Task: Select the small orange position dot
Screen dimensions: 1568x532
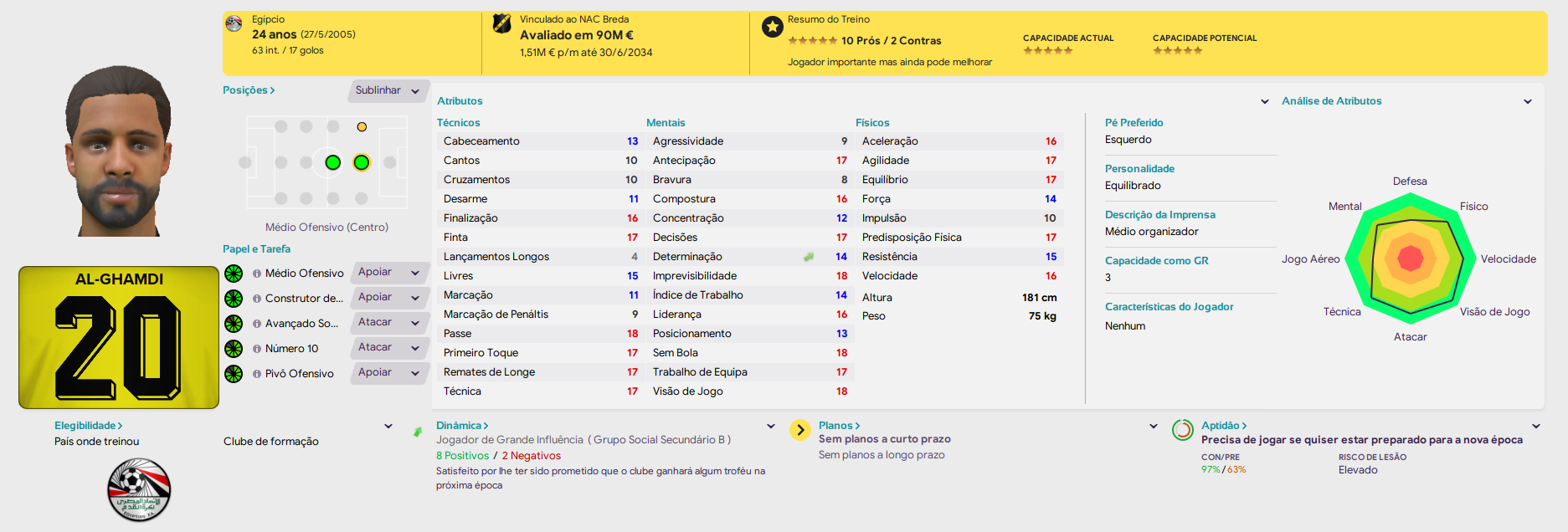Action: point(362,127)
